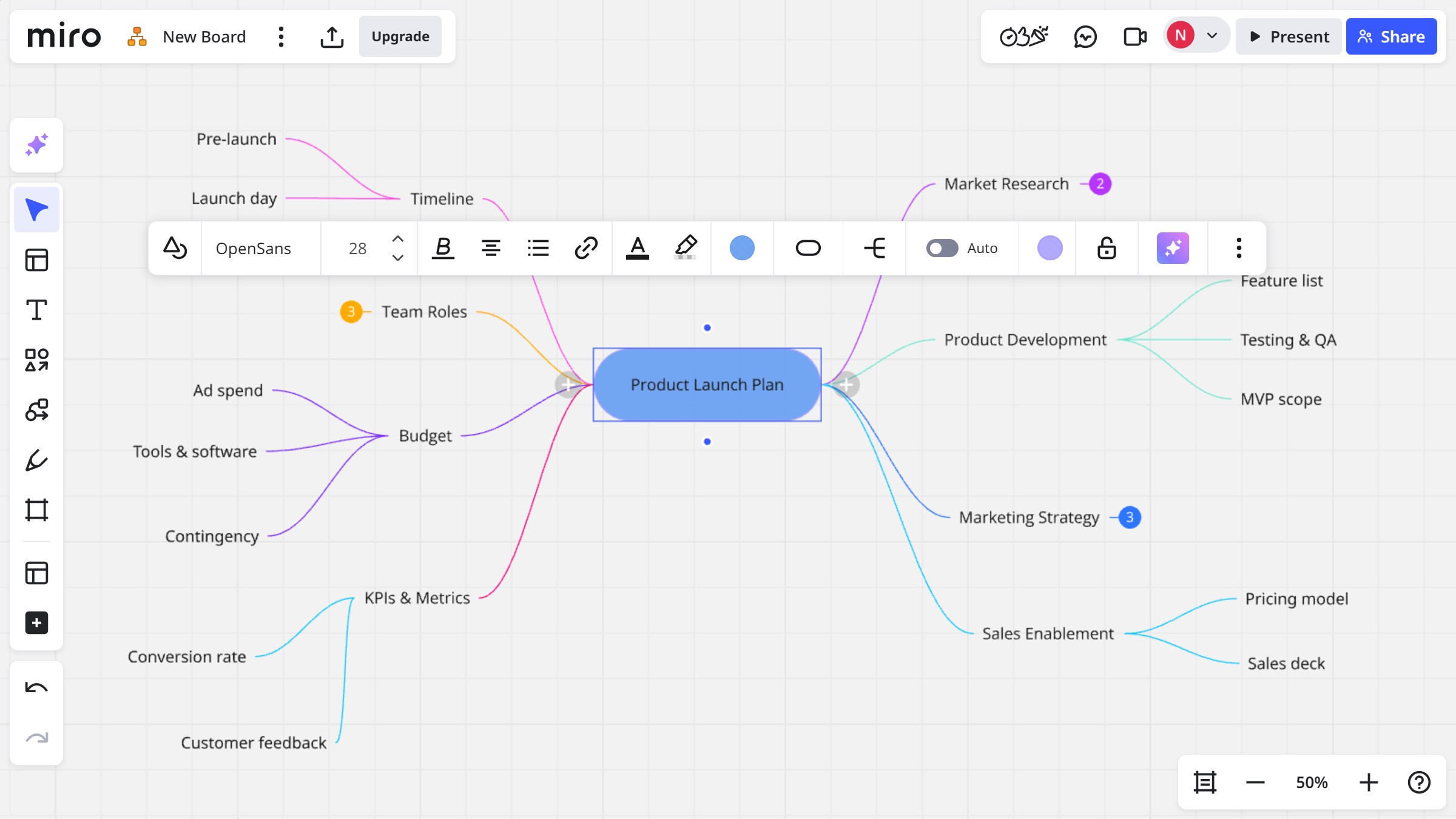The width and height of the screenshot is (1456, 819).
Task: Open the user avatar dropdown chevron
Action: [x=1212, y=36]
